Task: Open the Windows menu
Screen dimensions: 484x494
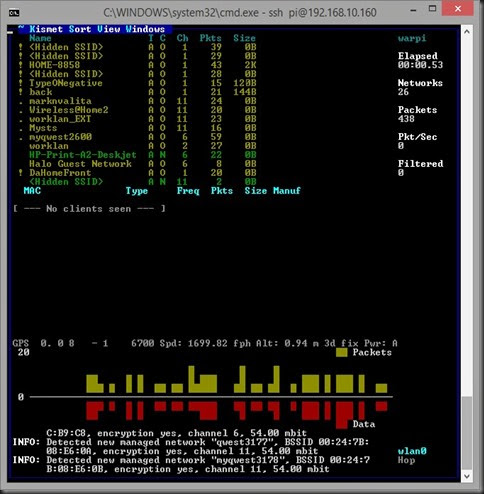Action: coord(145,29)
